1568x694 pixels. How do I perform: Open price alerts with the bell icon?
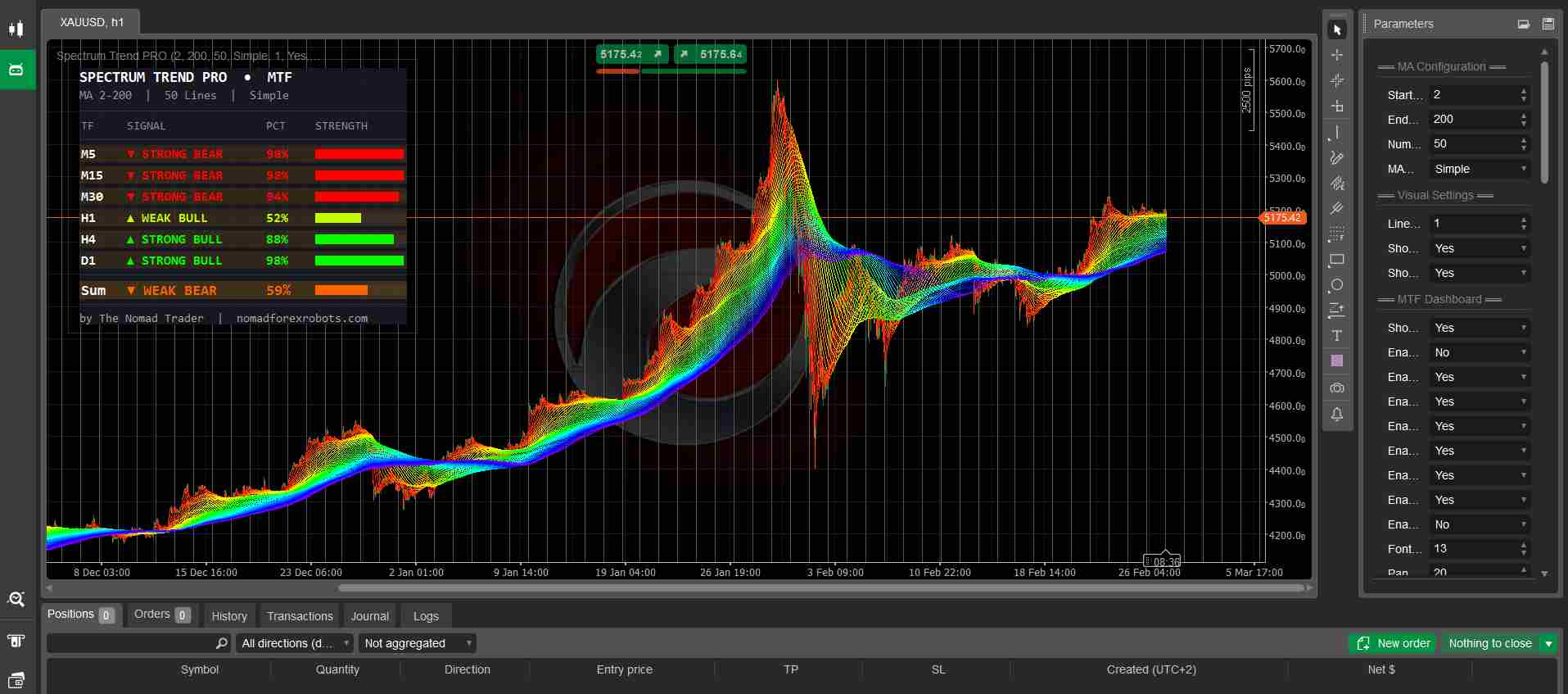coord(1336,414)
